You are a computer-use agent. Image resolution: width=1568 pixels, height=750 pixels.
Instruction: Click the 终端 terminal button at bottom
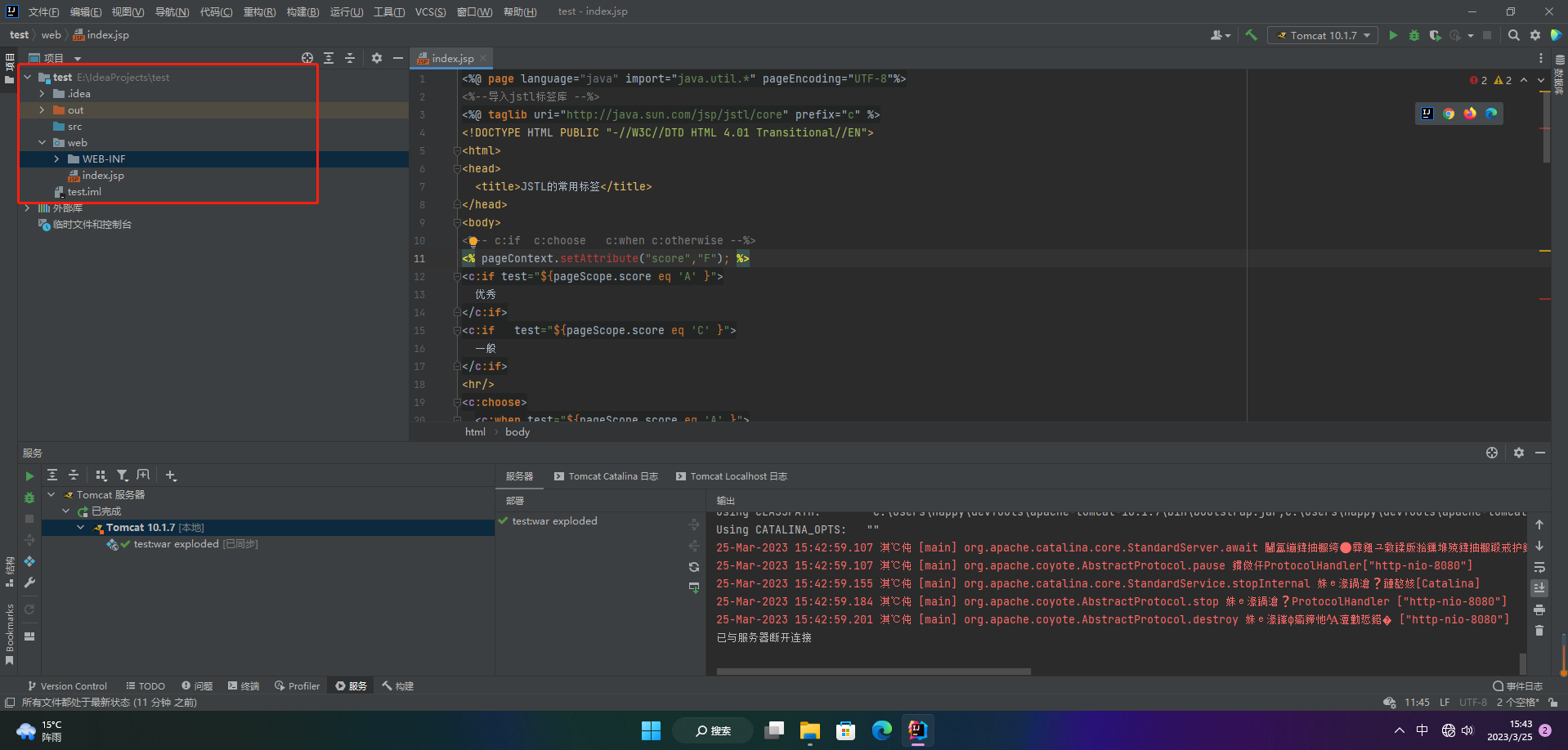pyautogui.click(x=244, y=686)
